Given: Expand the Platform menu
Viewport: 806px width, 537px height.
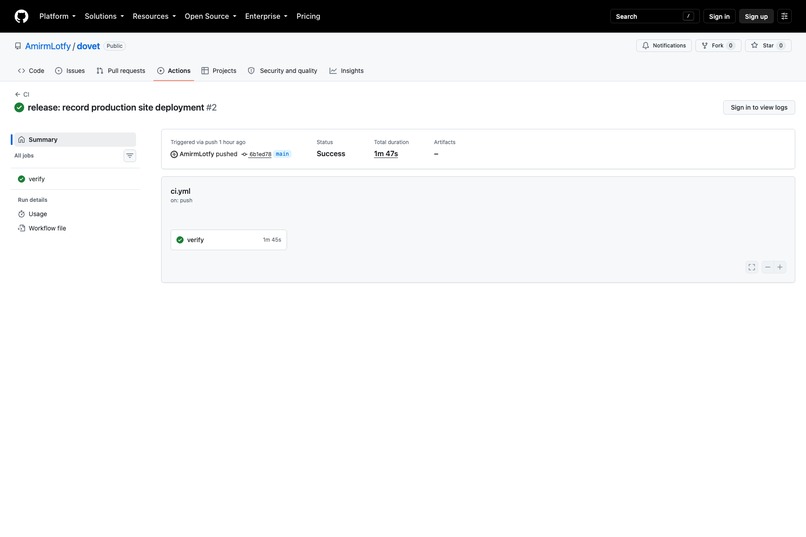Looking at the screenshot, I should (57, 16).
